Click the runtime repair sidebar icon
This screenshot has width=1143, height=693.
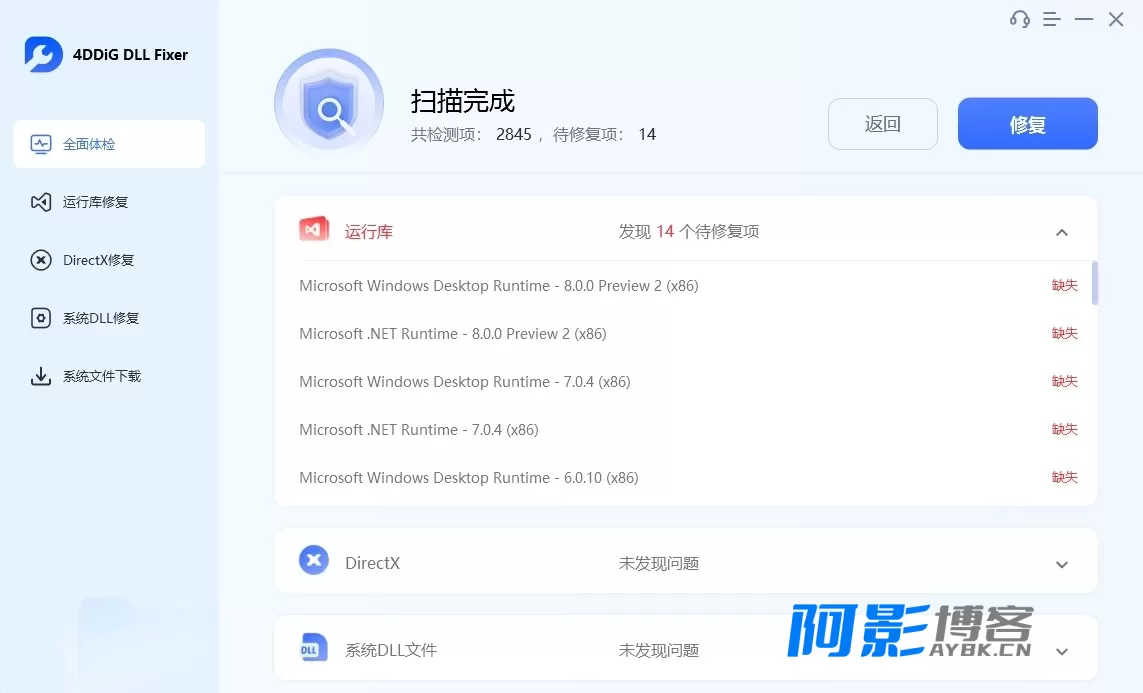point(41,202)
